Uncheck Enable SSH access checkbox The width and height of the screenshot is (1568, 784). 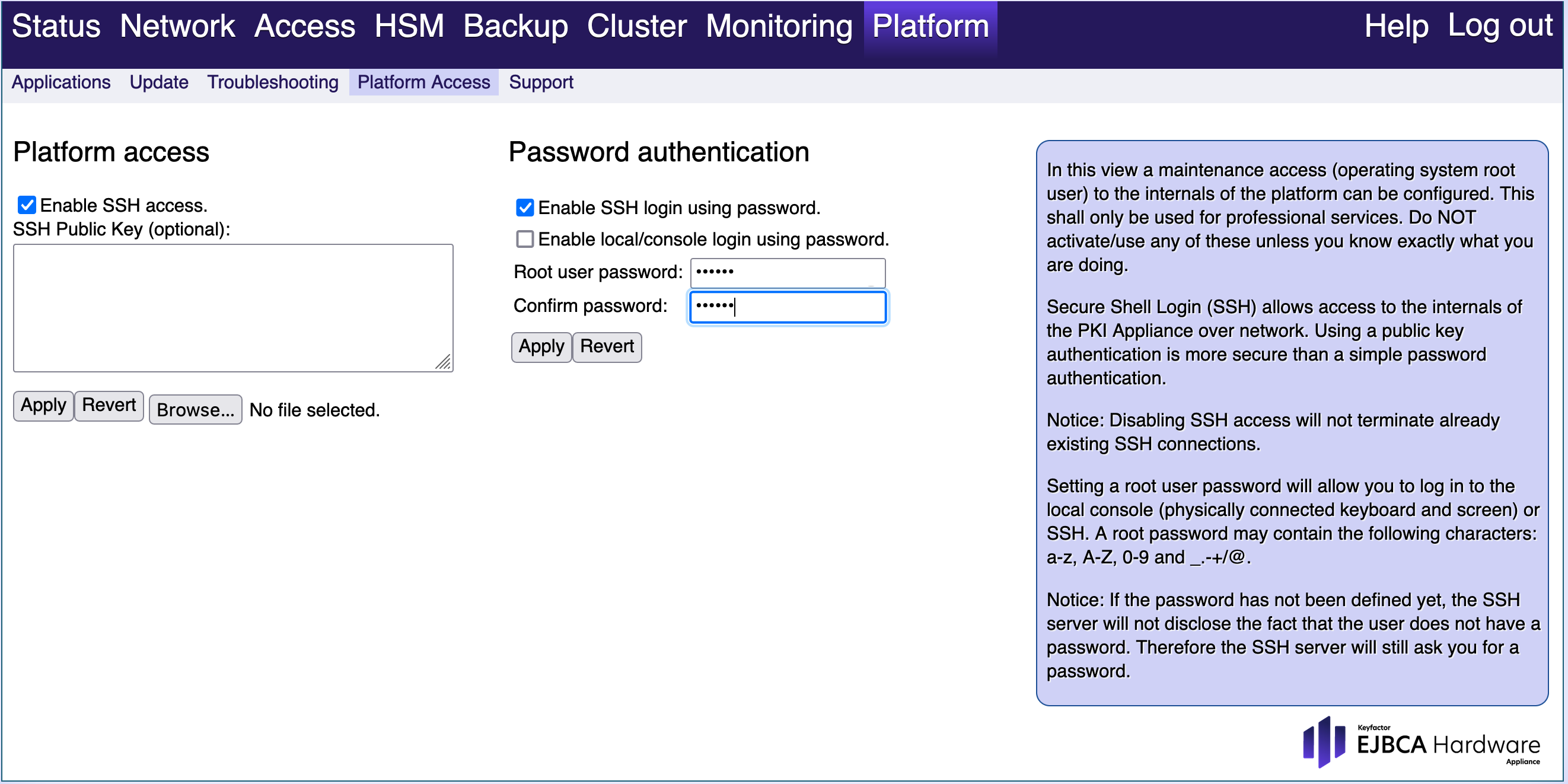click(26, 205)
